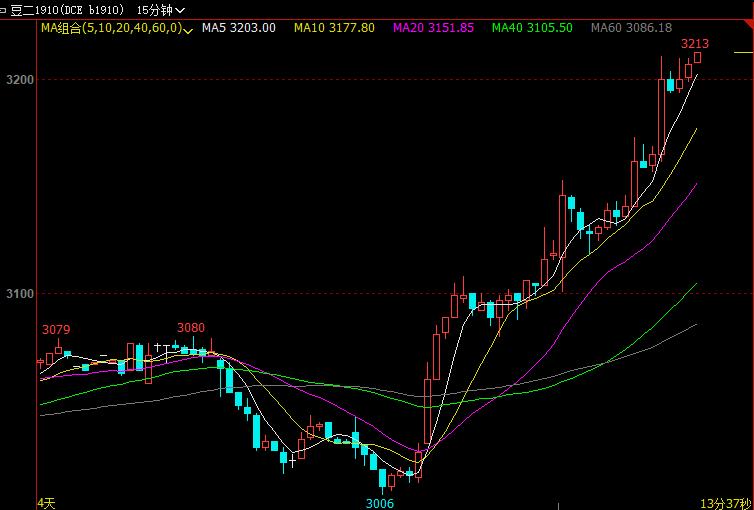The width and height of the screenshot is (754, 510).
Task: Click the gray MA60 3086.18 label
Action: coord(631,28)
